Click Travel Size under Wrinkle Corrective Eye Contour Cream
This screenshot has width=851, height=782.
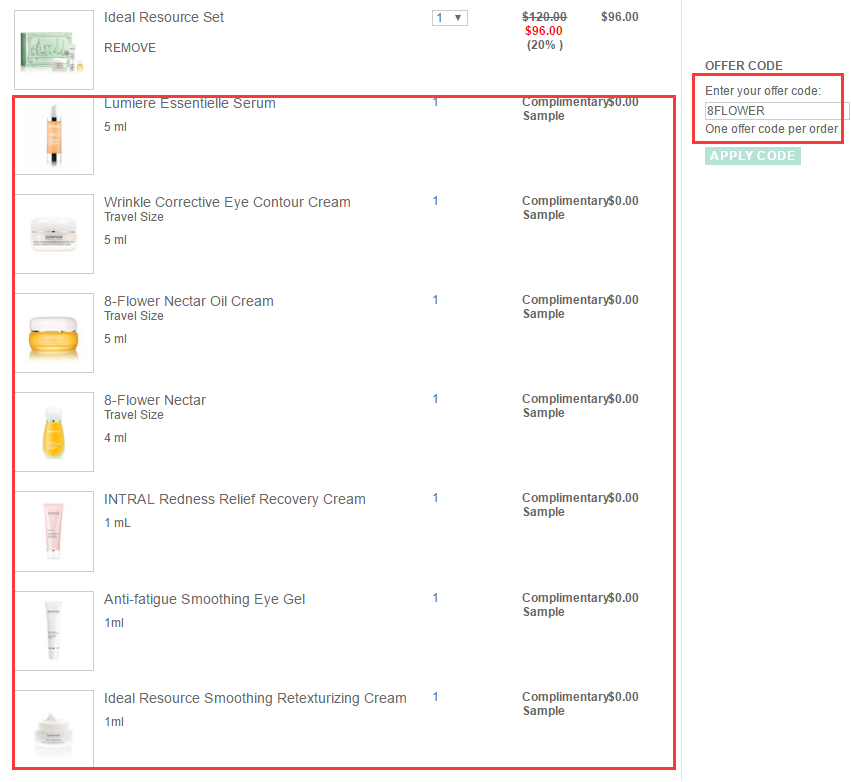tap(134, 217)
